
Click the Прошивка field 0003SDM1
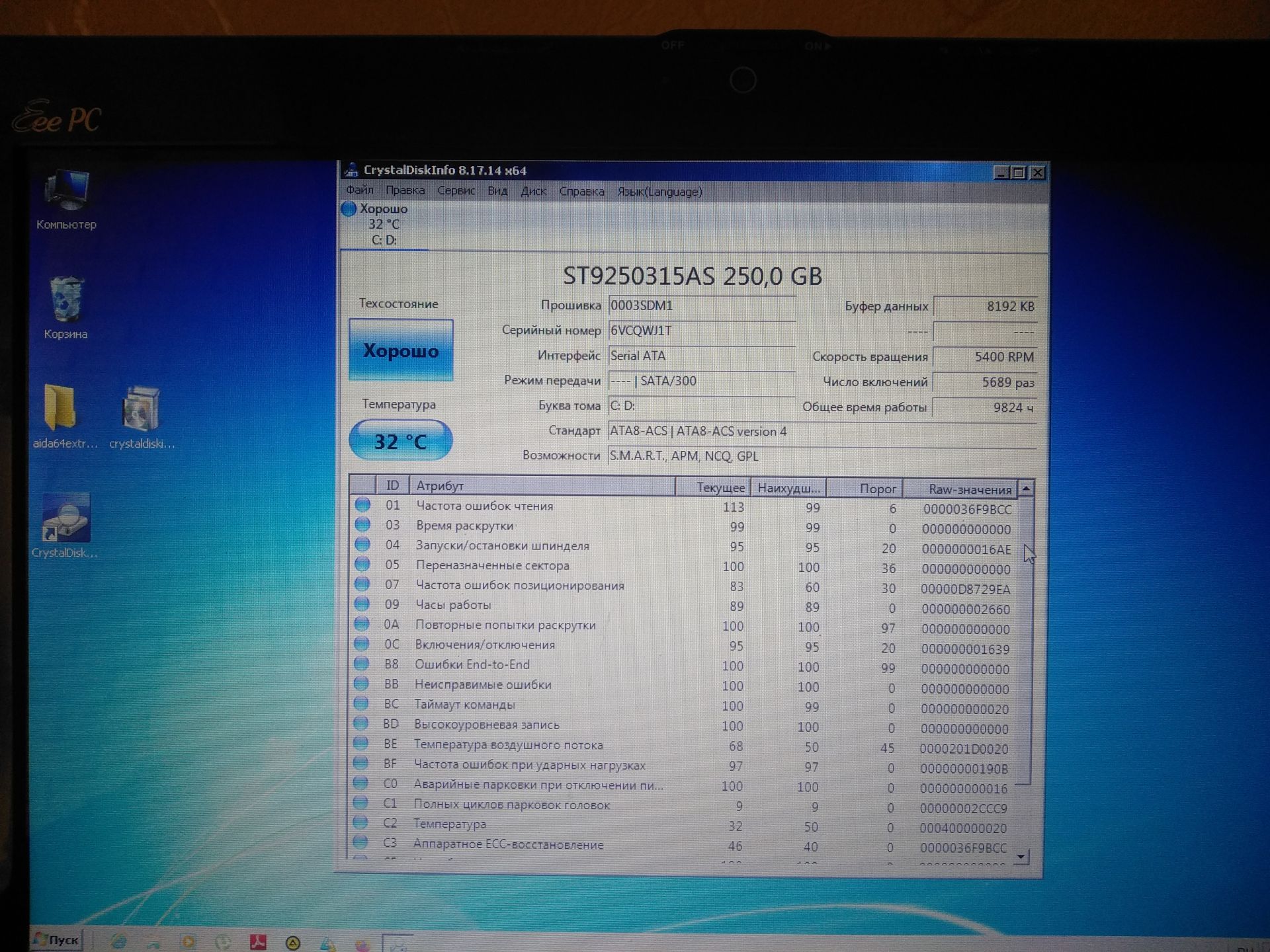(x=701, y=305)
